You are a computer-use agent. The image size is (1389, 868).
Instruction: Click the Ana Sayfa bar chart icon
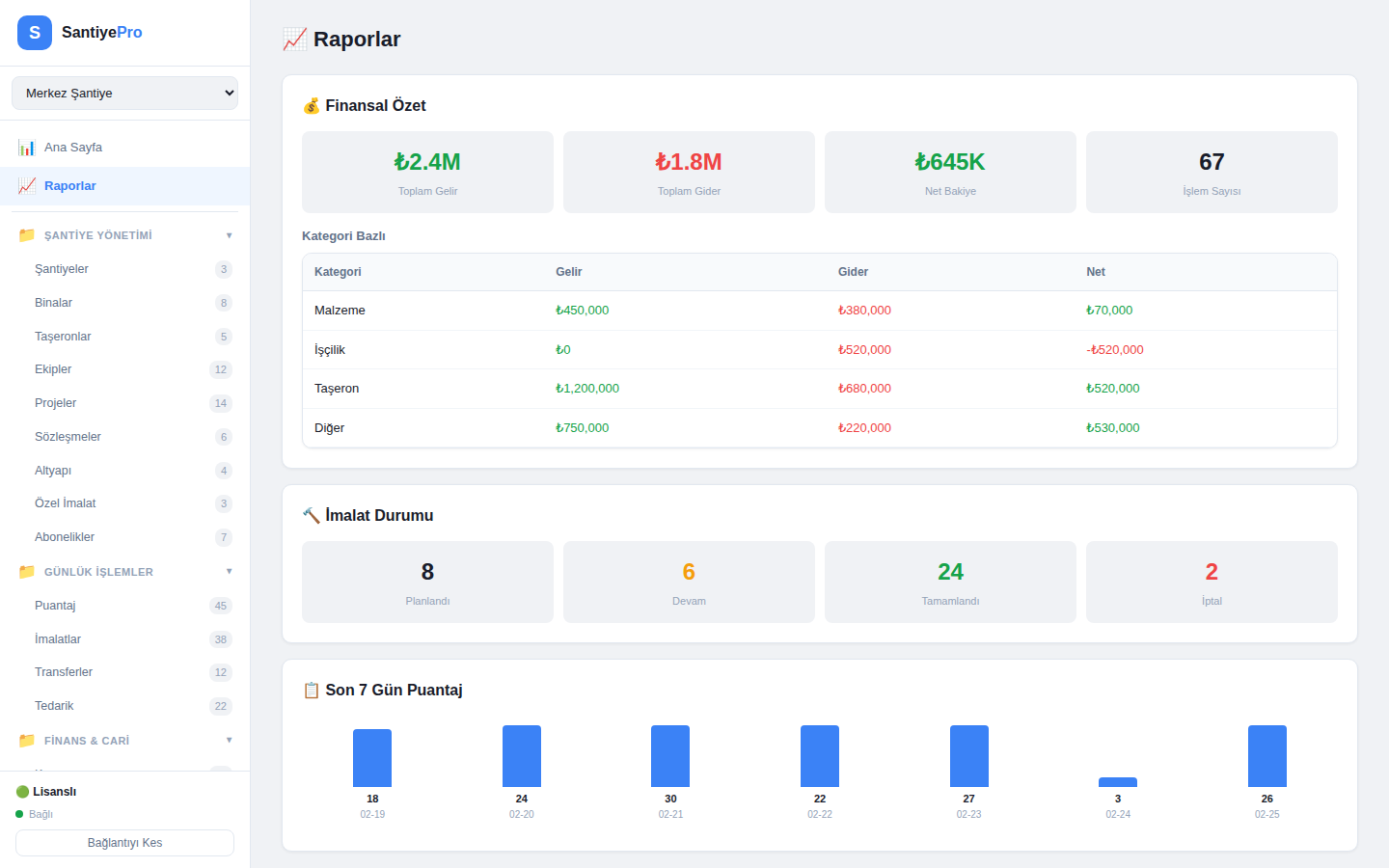click(x=27, y=148)
